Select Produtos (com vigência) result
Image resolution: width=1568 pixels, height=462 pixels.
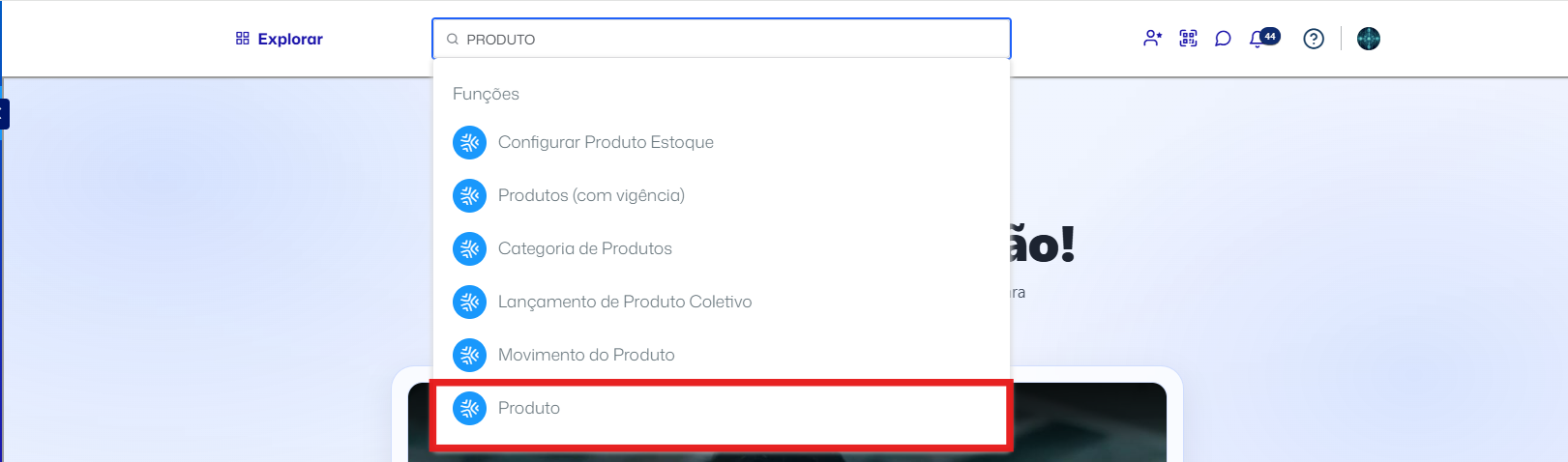[722, 195]
